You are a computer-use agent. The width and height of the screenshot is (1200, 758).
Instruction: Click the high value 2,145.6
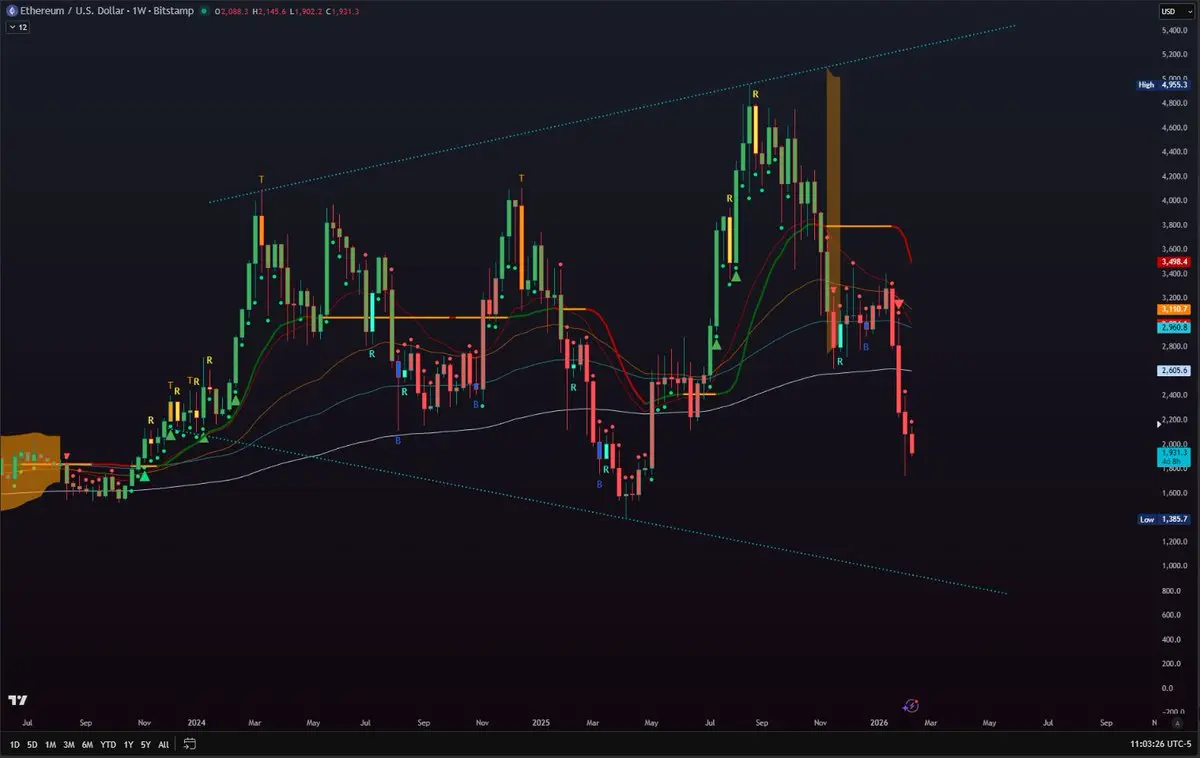[271, 11]
